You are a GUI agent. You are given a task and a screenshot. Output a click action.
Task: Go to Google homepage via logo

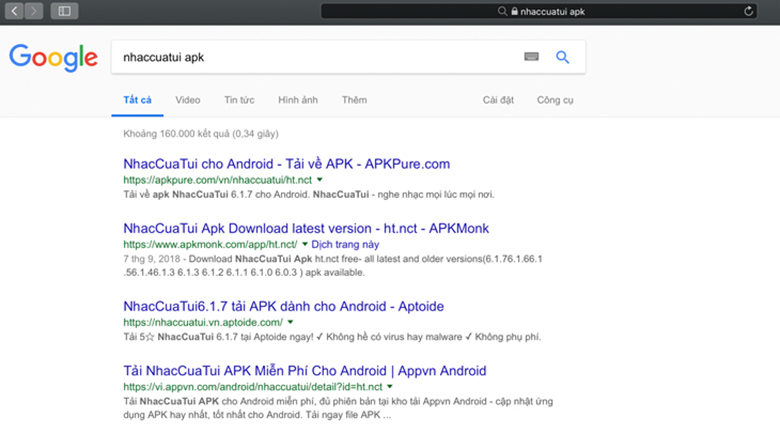tap(53, 57)
